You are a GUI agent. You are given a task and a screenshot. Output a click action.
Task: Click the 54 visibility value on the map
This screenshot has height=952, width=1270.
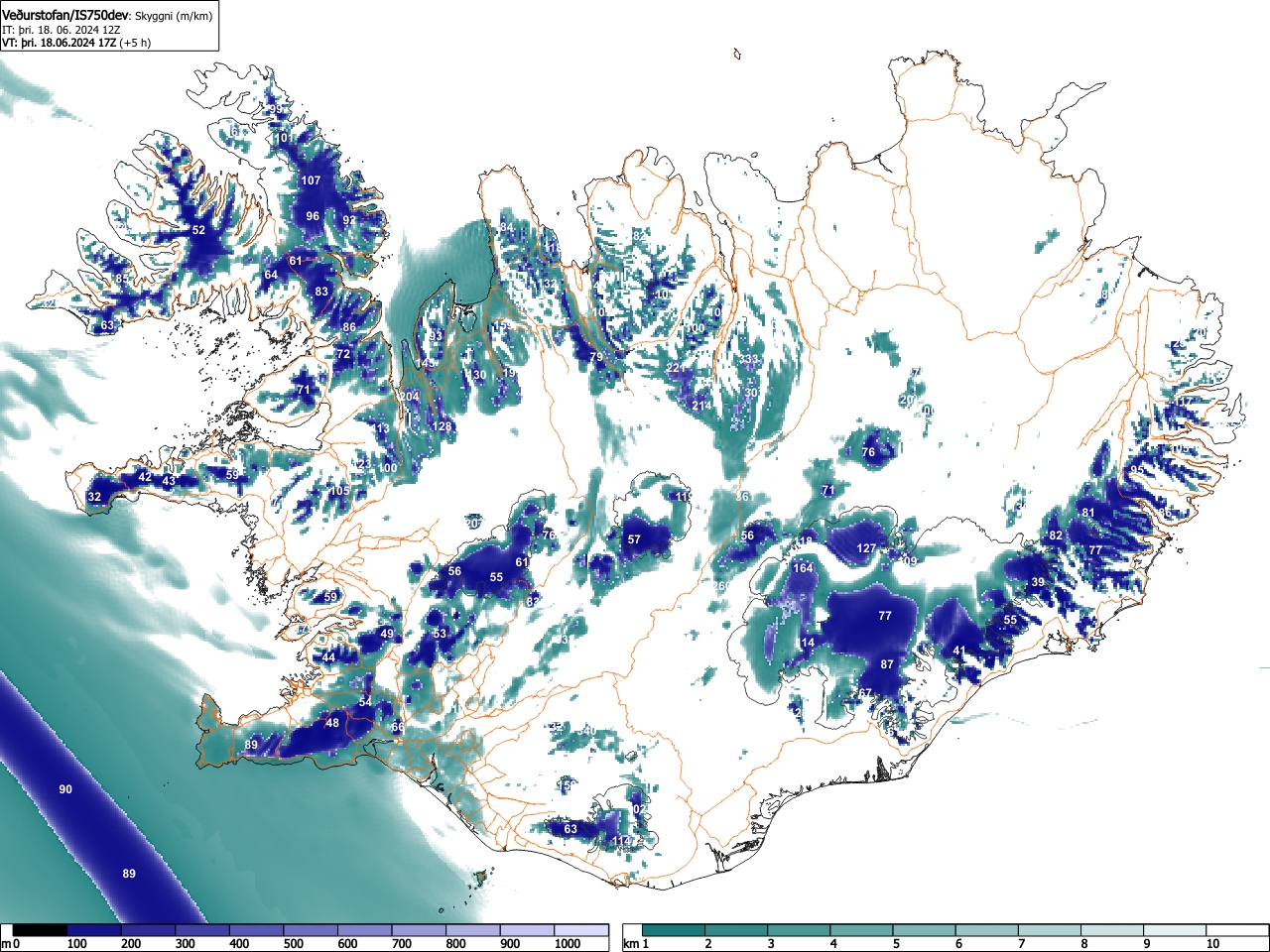365,702
